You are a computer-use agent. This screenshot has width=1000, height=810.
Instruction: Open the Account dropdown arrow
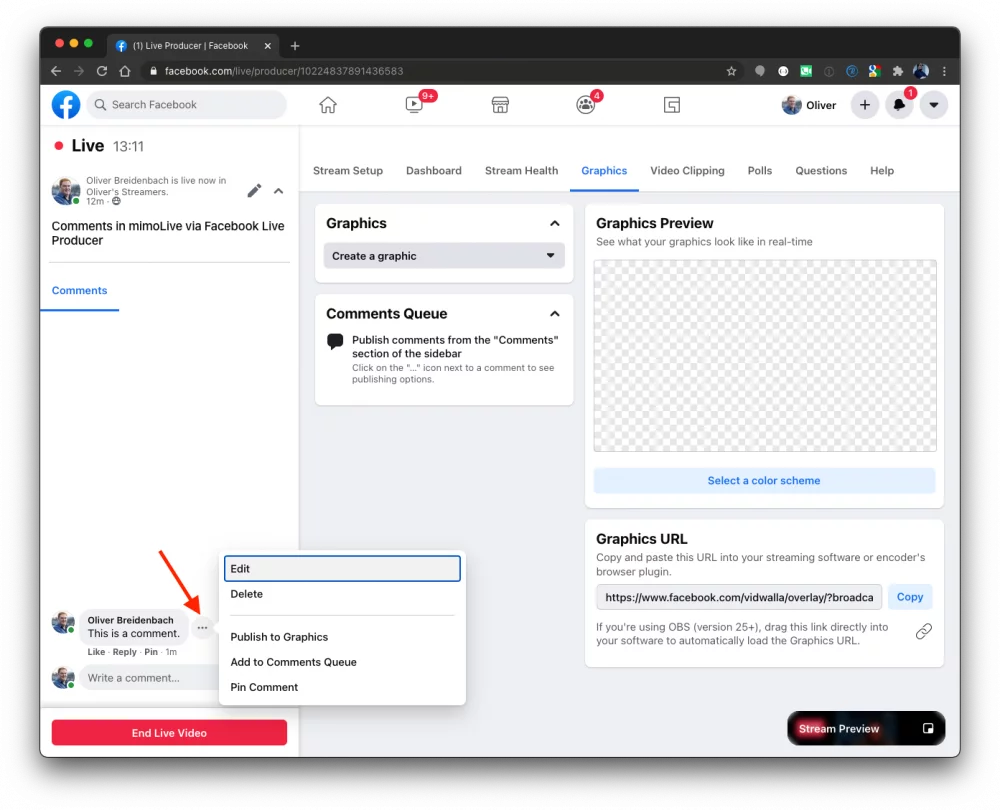tap(934, 105)
